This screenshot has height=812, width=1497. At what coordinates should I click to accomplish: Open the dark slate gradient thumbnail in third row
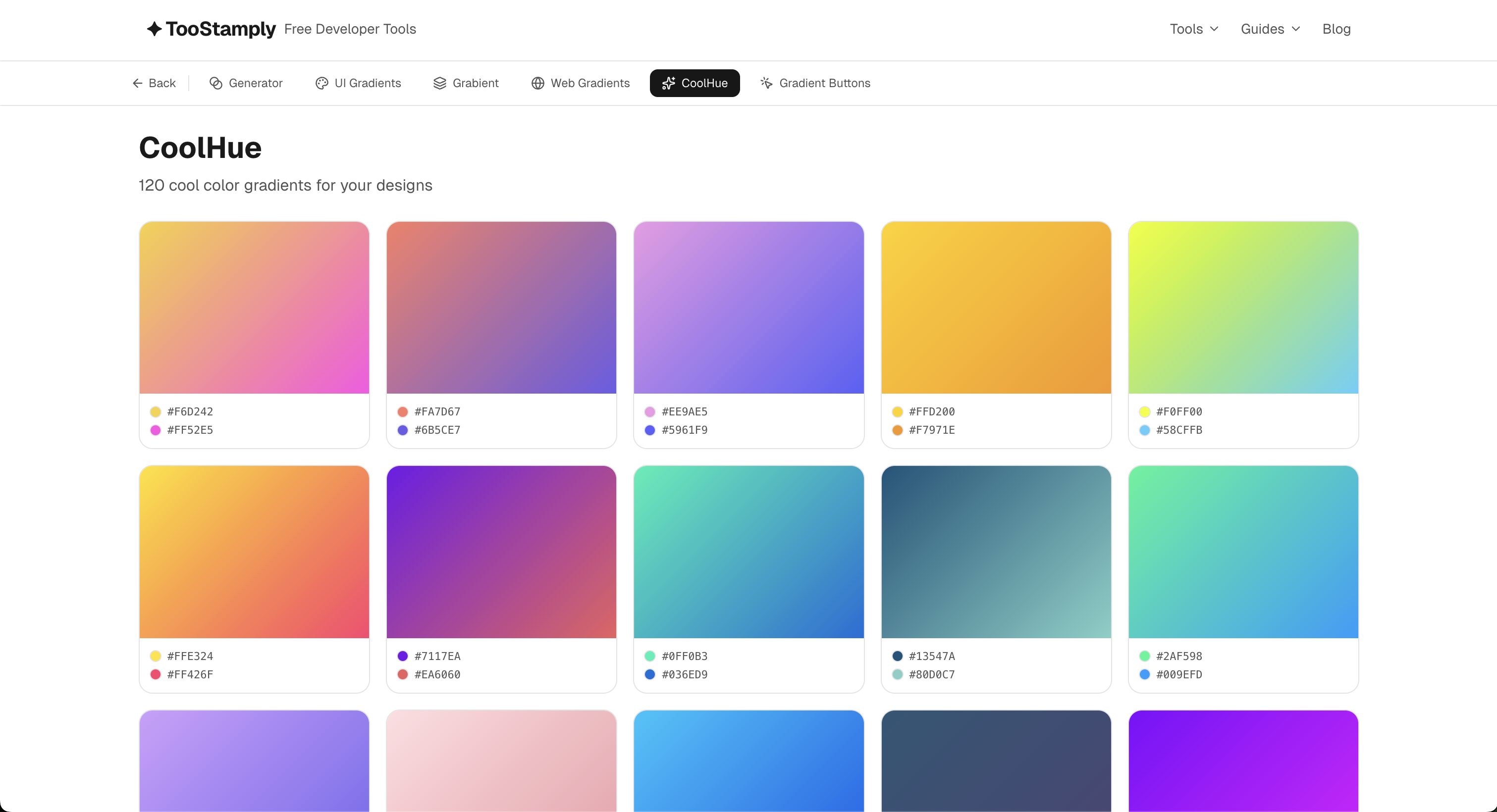(x=996, y=761)
